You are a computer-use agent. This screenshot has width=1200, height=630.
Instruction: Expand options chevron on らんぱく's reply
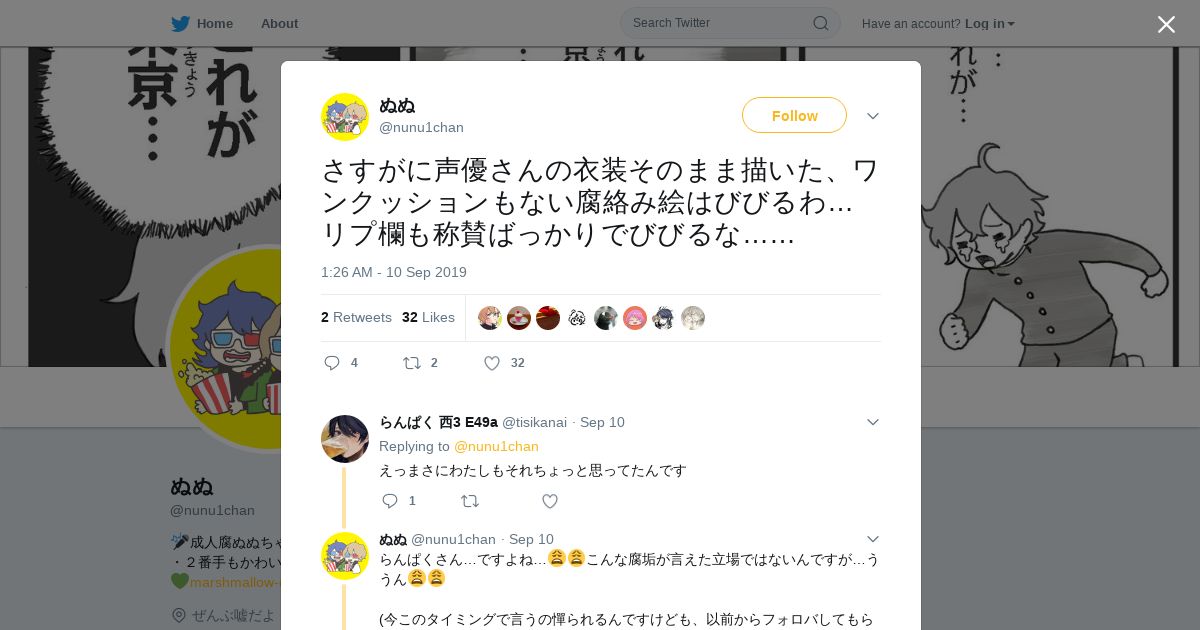click(x=873, y=422)
